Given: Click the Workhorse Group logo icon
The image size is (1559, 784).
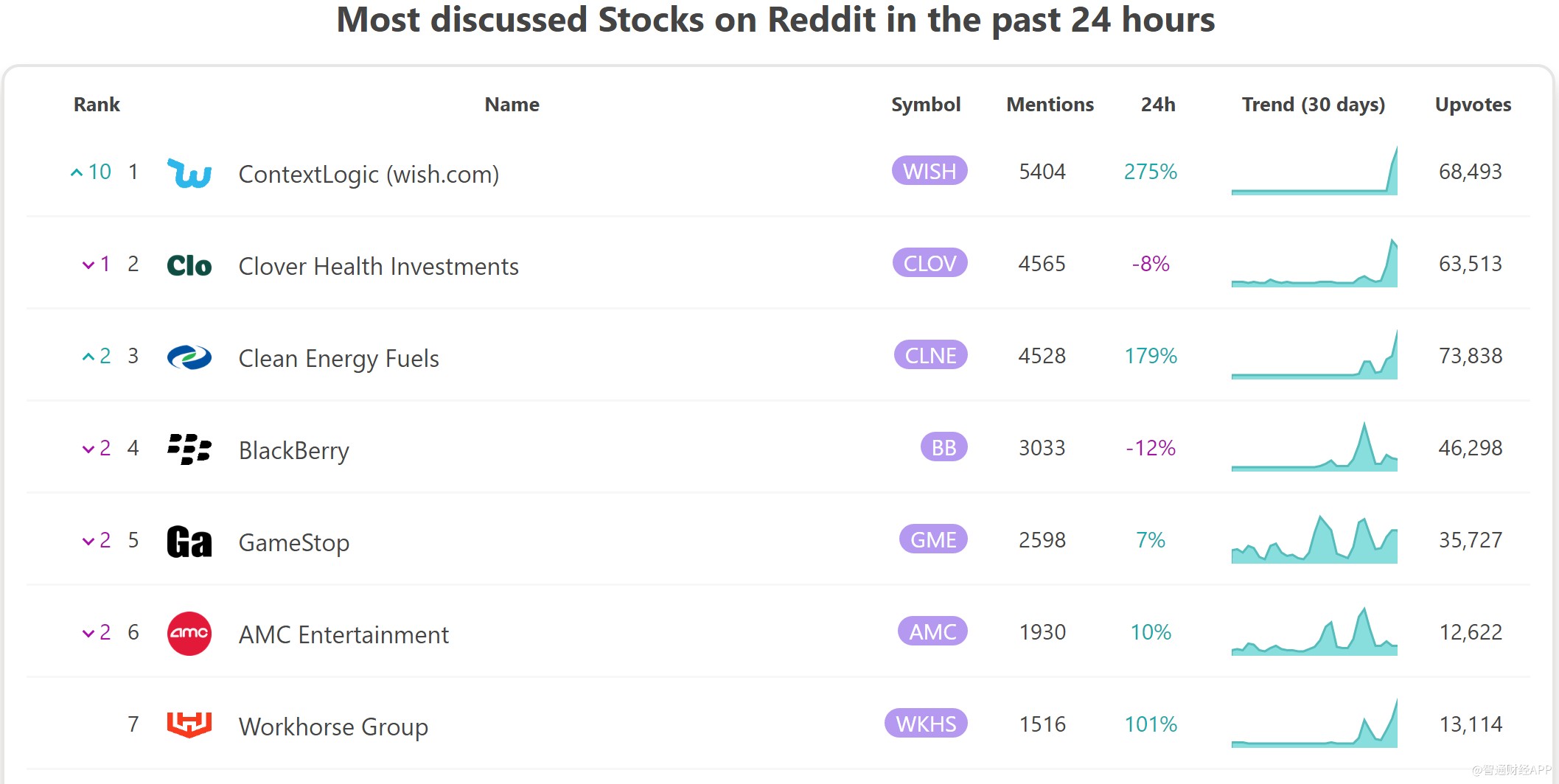Looking at the screenshot, I should [x=189, y=724].
